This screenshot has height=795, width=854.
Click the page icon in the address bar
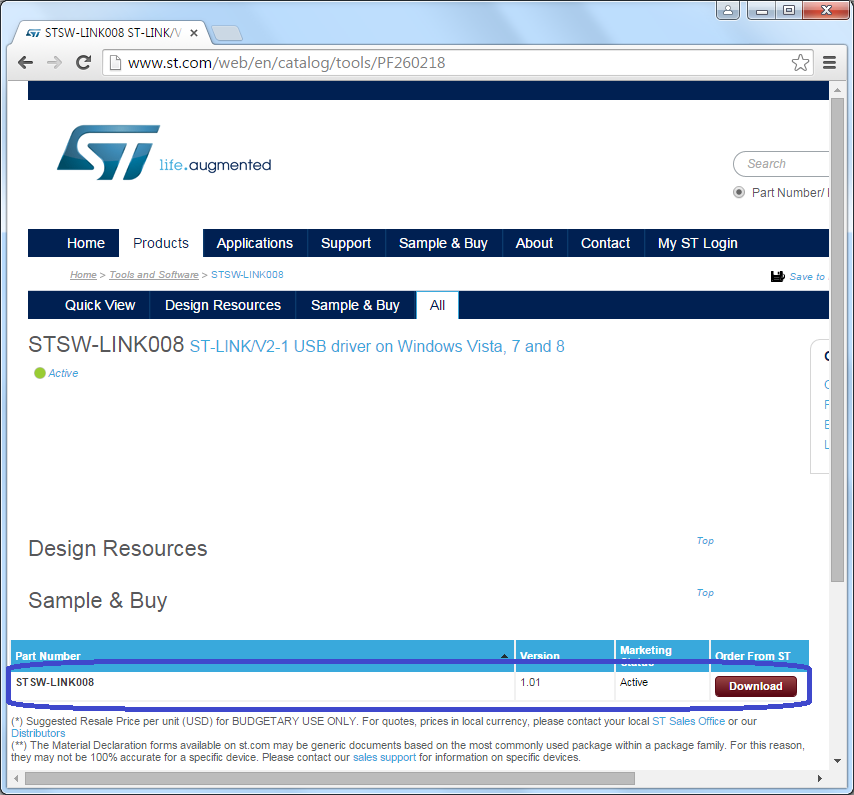(x=115, y=63)
